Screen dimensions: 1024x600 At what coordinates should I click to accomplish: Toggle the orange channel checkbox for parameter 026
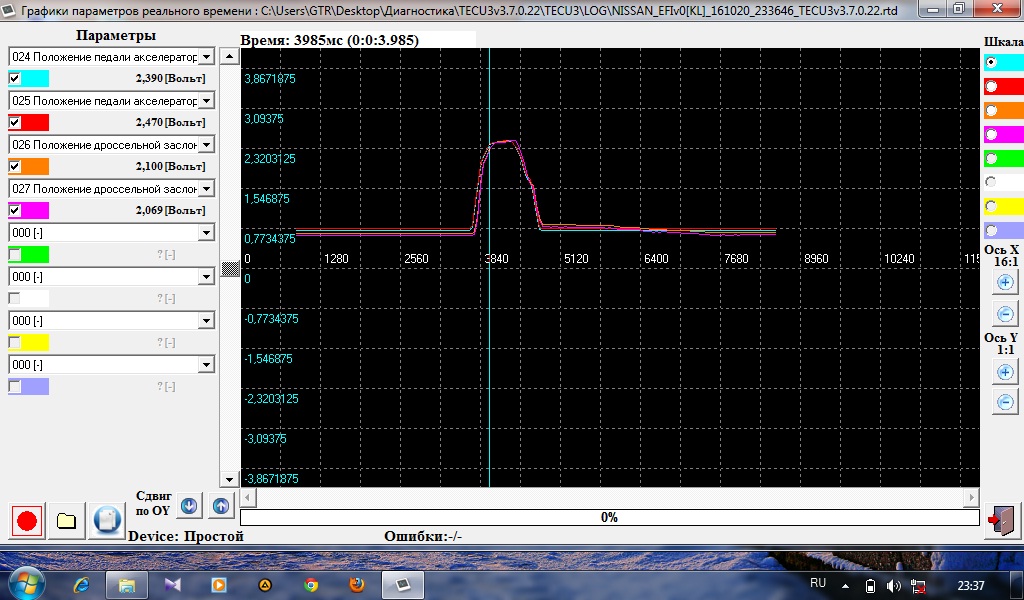[x=15, y=166]
